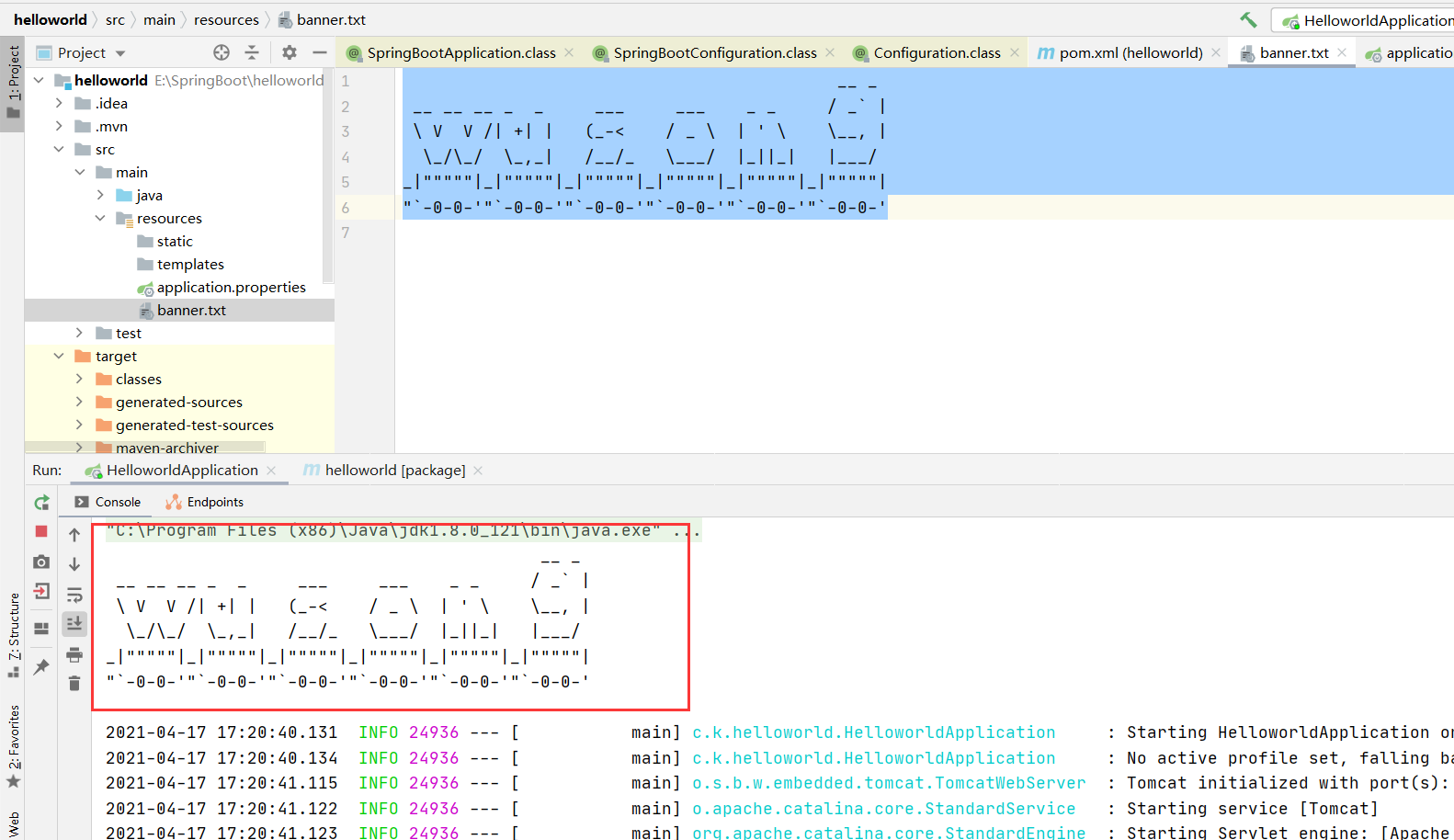
Task: Open the Console tab
Action: 108,502
